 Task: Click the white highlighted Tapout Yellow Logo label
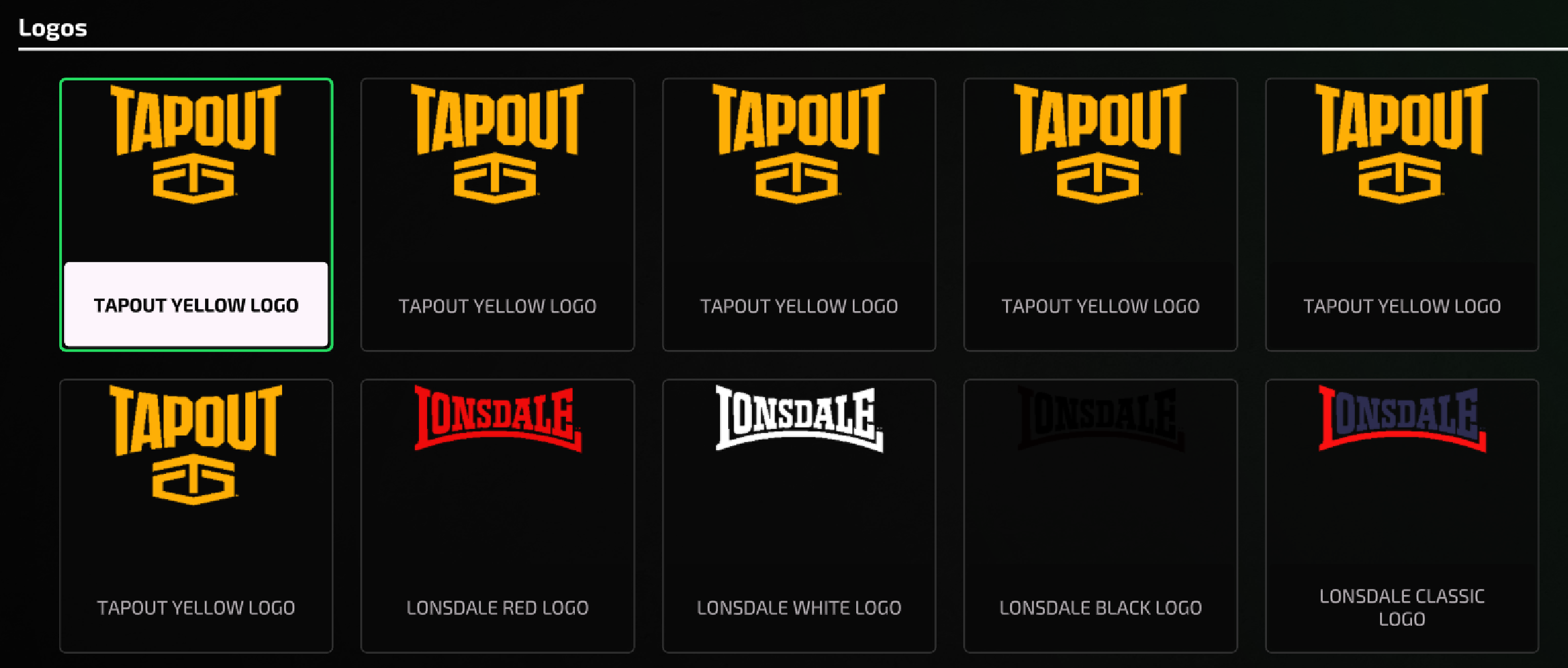196,305
